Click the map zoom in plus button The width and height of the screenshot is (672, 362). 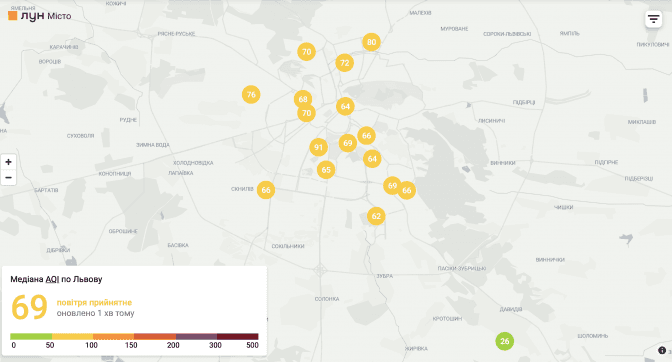(8, 162)
